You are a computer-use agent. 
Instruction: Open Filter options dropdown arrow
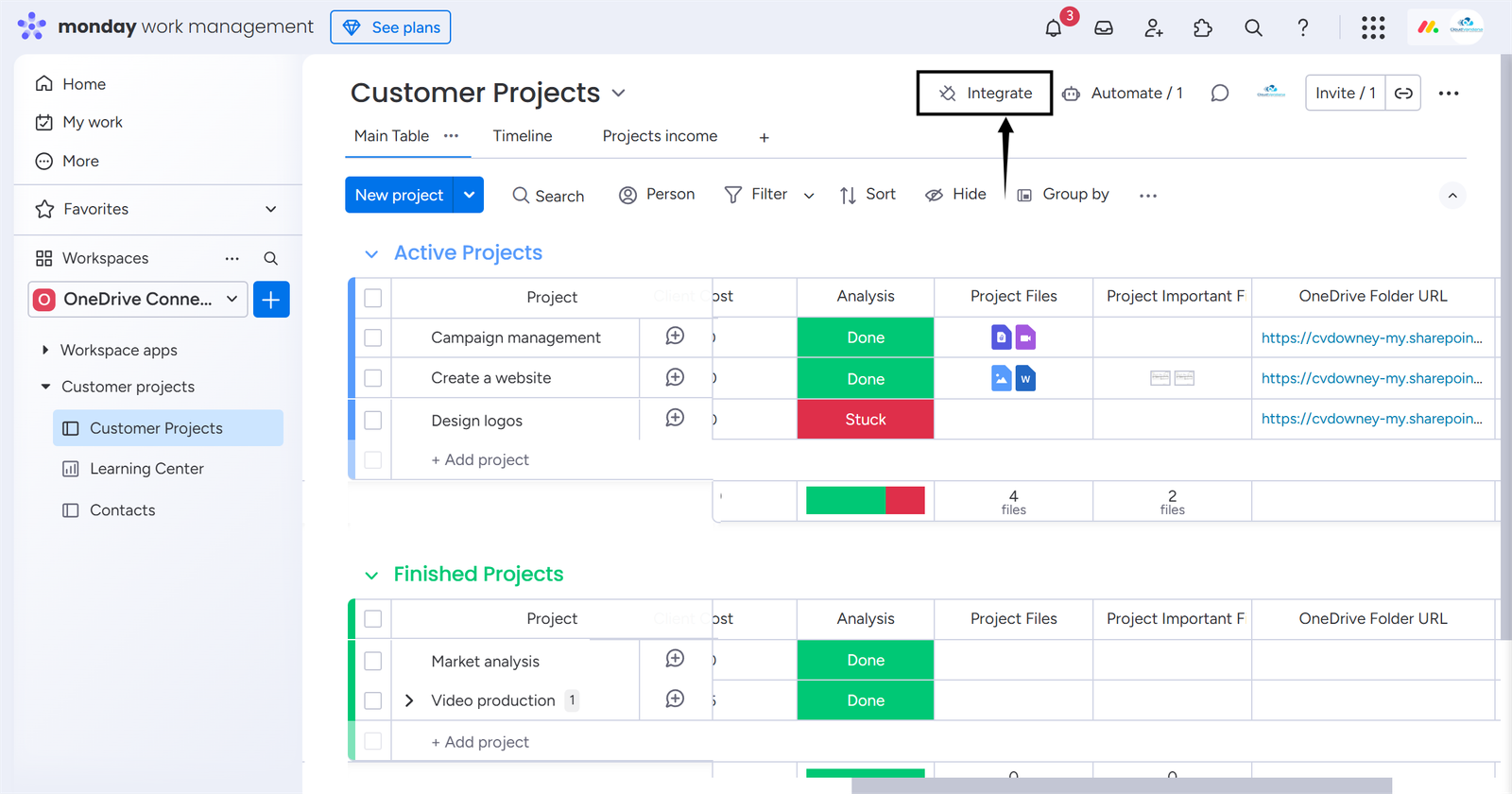click(809, 196)
